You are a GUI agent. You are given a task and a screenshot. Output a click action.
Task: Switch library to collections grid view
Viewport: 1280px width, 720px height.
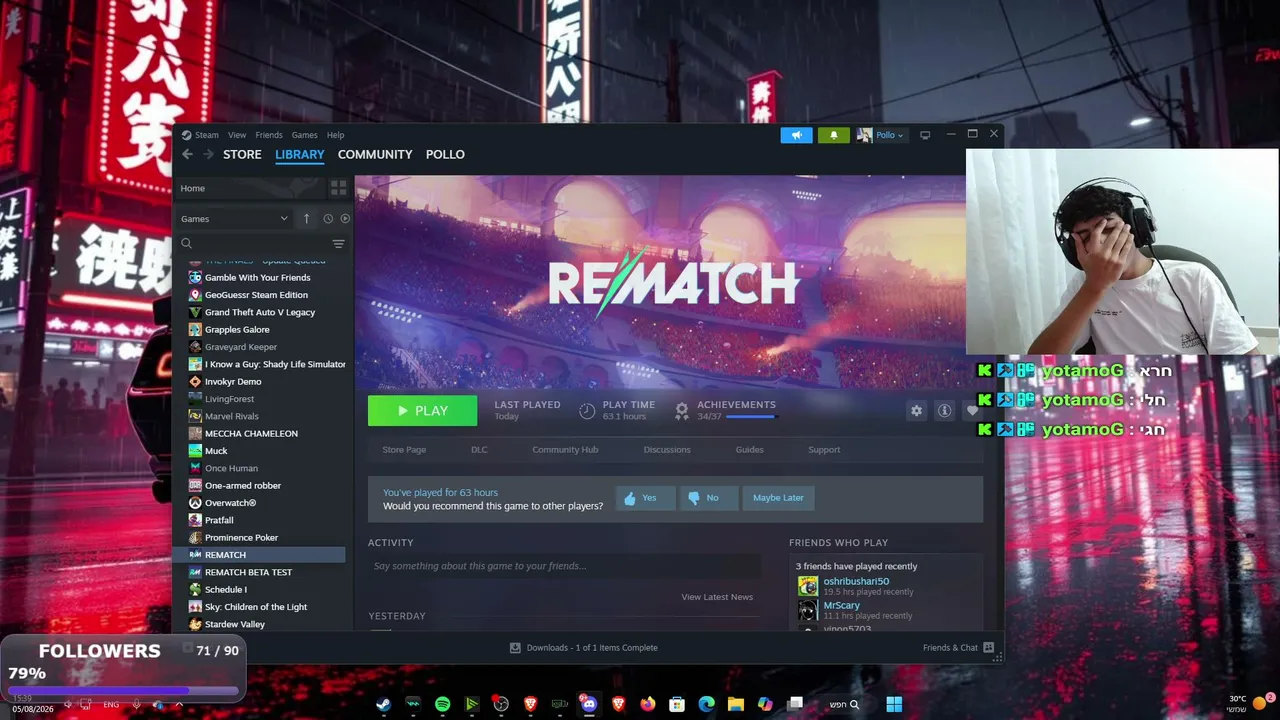pos(338,188)
